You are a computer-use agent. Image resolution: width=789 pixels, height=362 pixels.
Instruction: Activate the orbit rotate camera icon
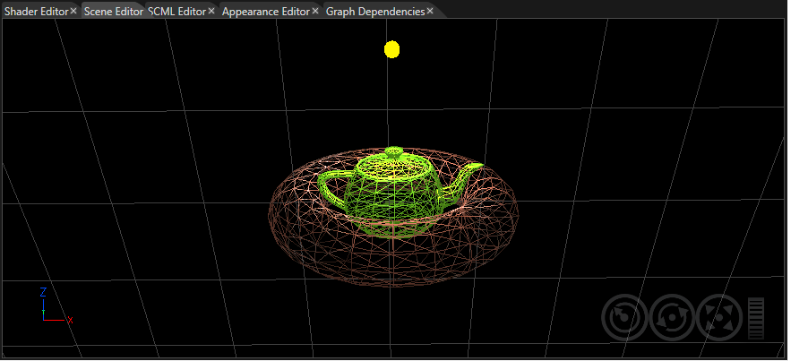pyautogui.click(x=672, y=318)
